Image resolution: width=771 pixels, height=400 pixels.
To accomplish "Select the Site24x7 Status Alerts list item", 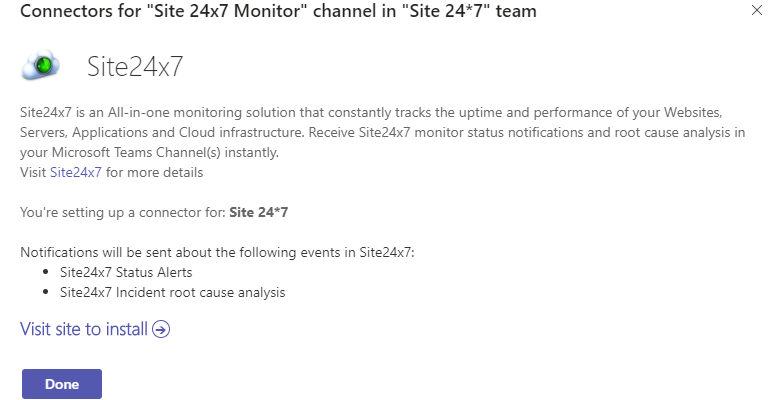I will click(126, 272).
